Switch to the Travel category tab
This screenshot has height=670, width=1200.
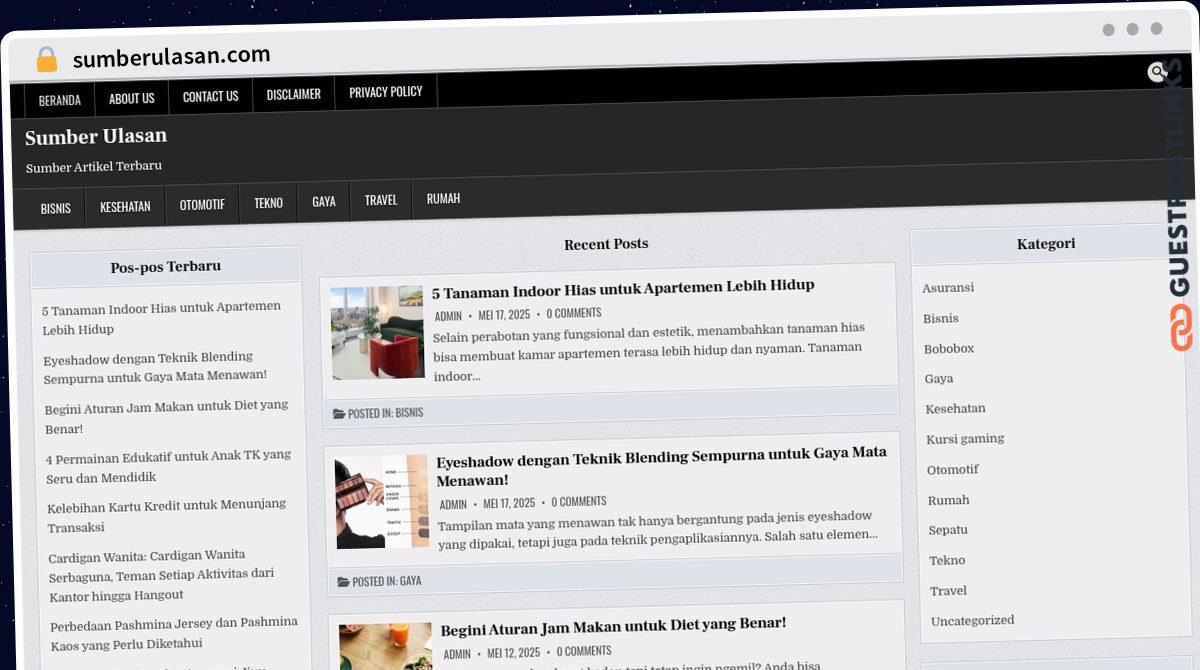pyautogui.click(x=381, y=200)
